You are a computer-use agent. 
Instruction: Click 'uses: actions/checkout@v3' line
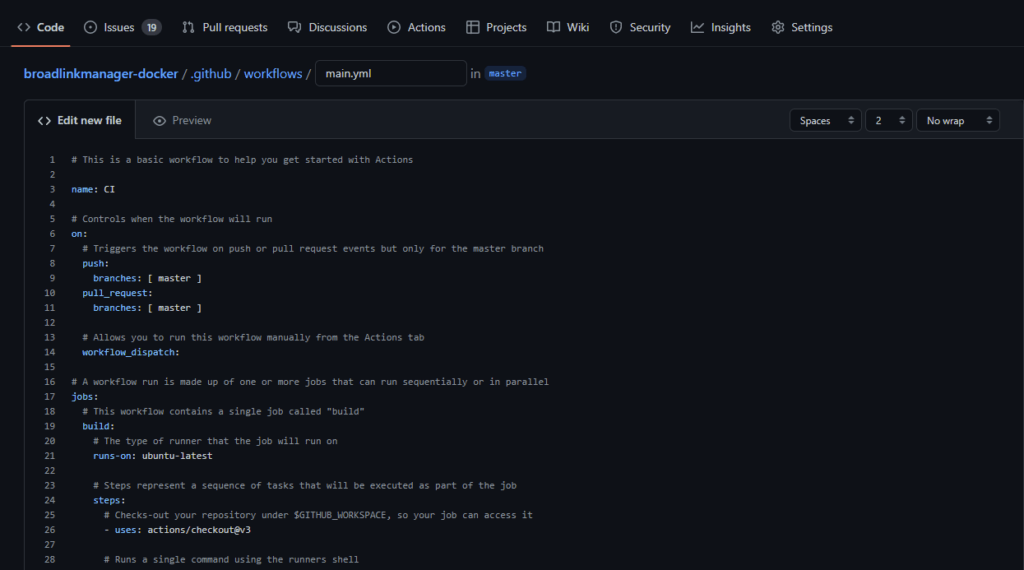pyautogui.click(x=177, y=530)
